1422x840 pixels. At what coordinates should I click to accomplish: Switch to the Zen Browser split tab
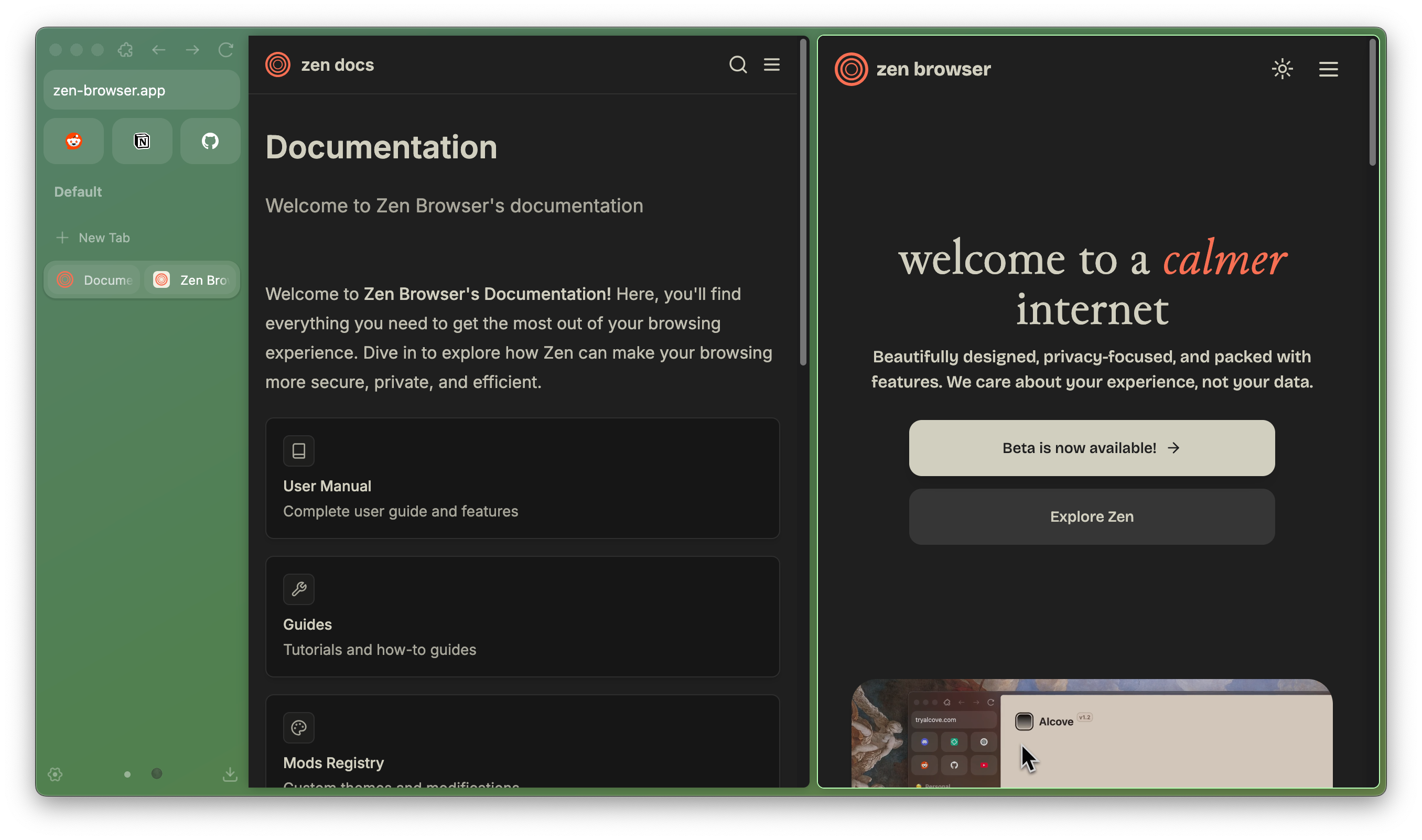tap(190, 280)
